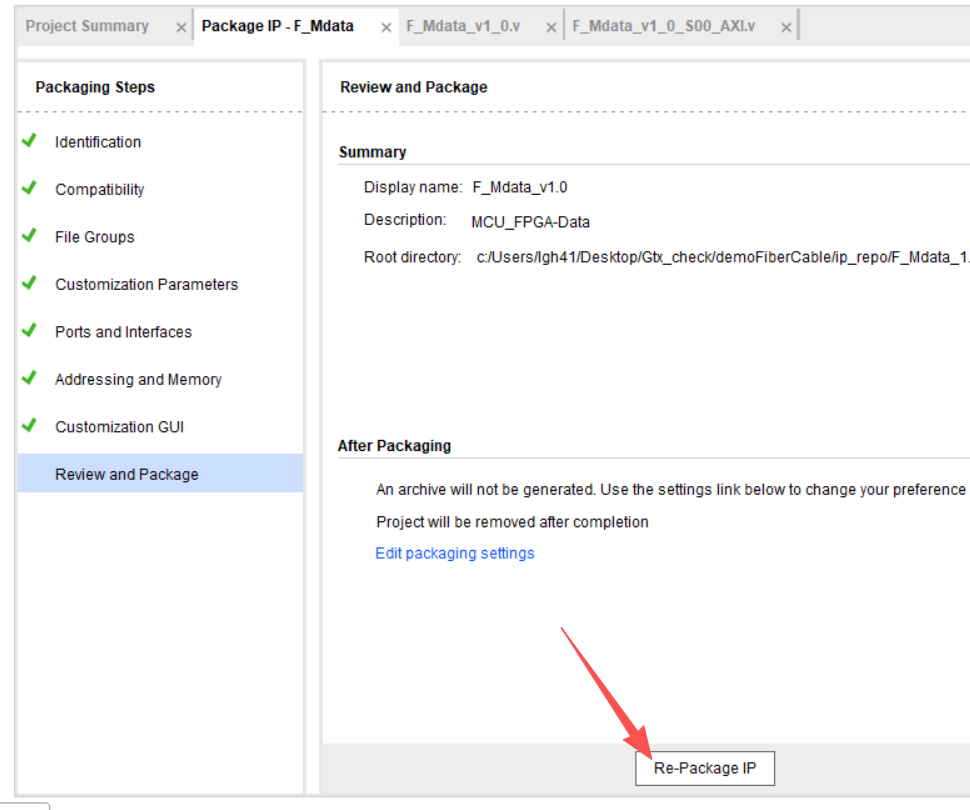Click the Summary section heading
This screenshot has height=810, width=970.
[x=372, y=152]
